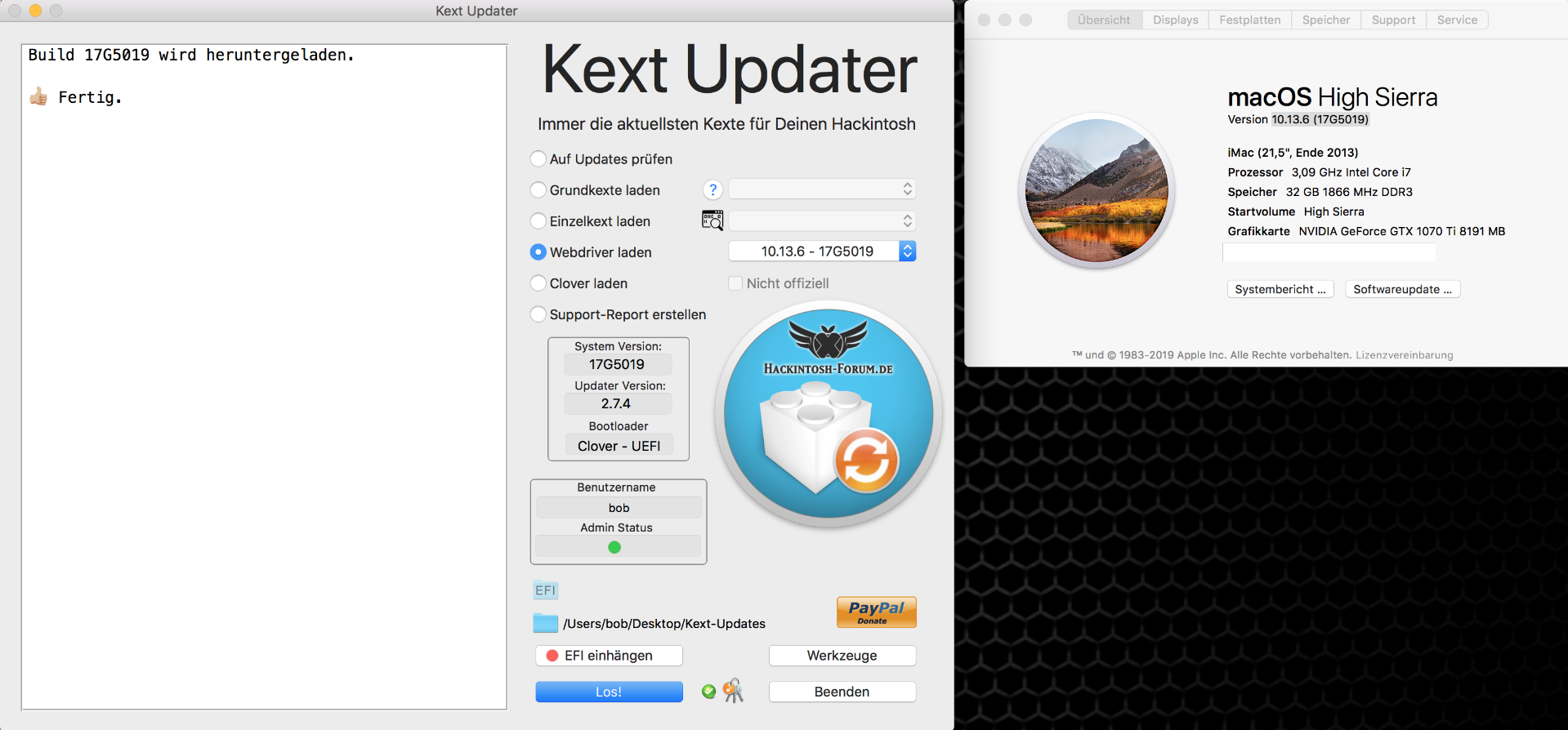
Task: Click the thumbs-up emoji in the log
Action: pos(38,97)
